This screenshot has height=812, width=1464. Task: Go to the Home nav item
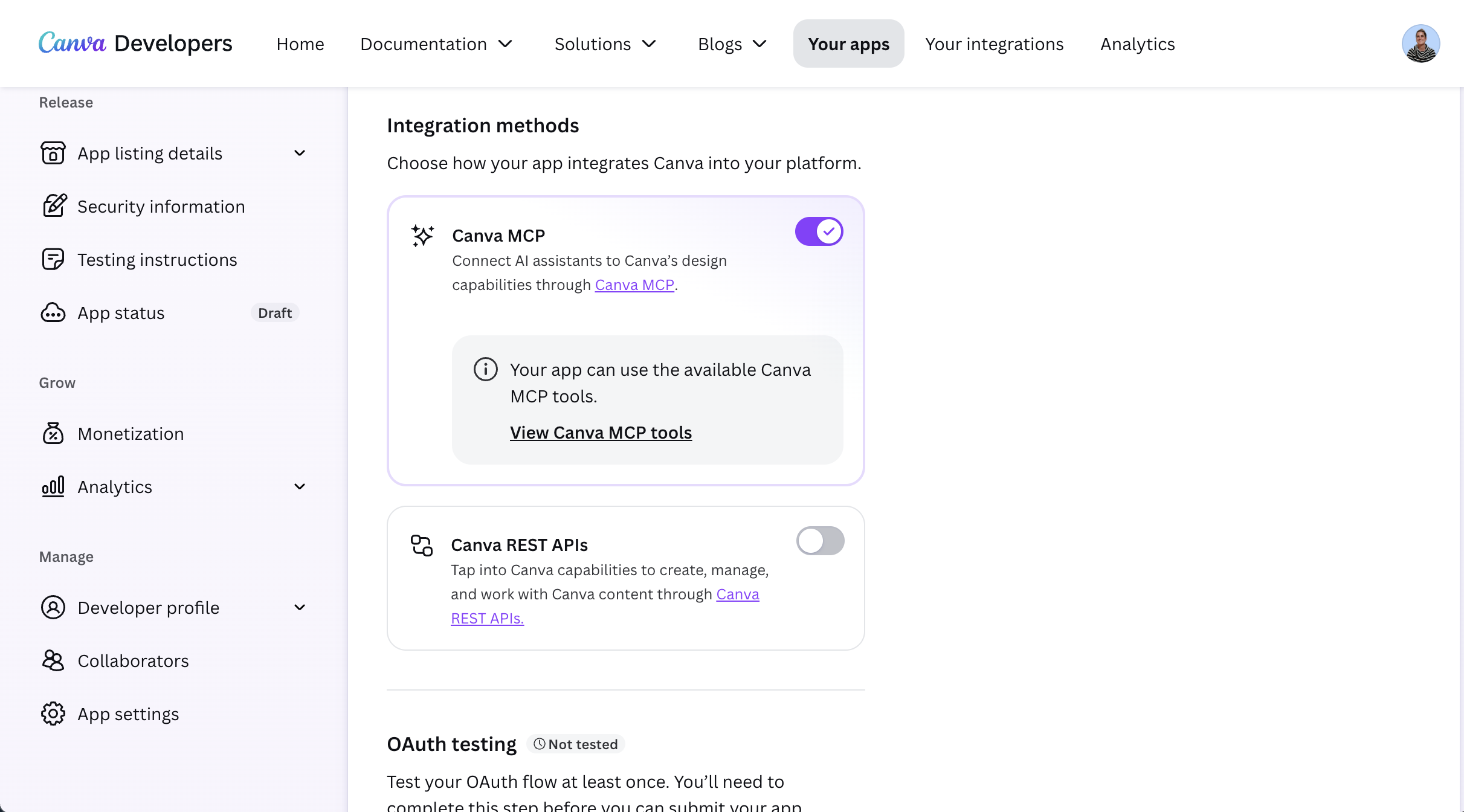point(300,44)
